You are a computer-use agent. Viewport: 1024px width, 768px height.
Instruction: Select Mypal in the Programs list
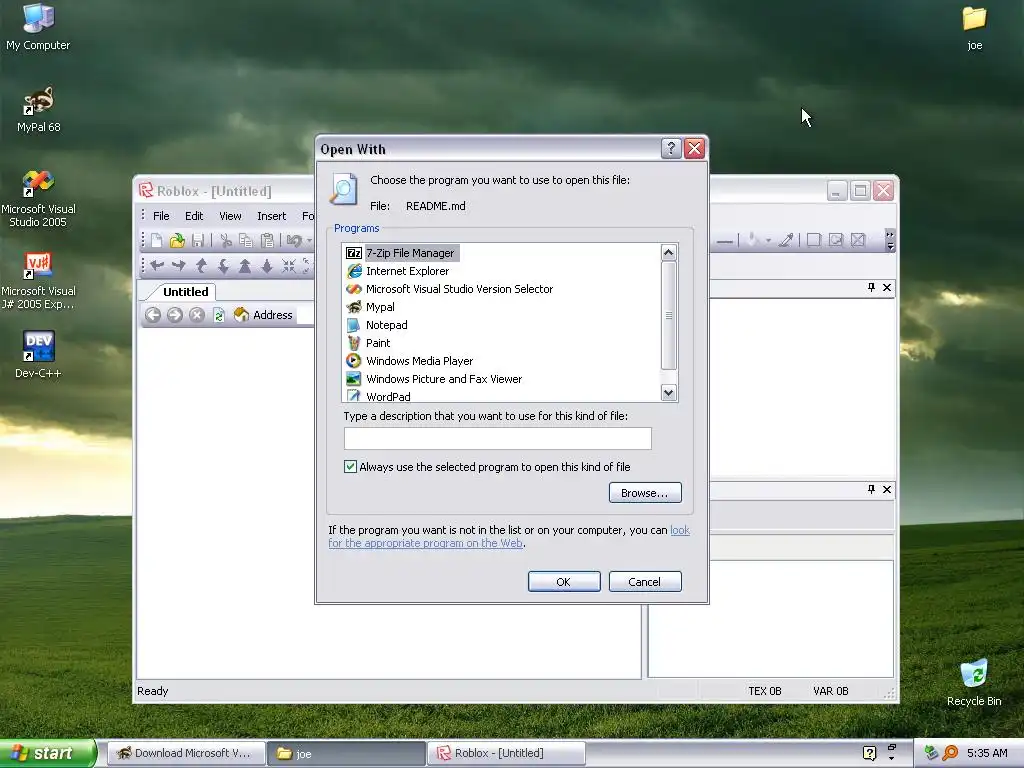pyautogui.click(x=370, y=307)
